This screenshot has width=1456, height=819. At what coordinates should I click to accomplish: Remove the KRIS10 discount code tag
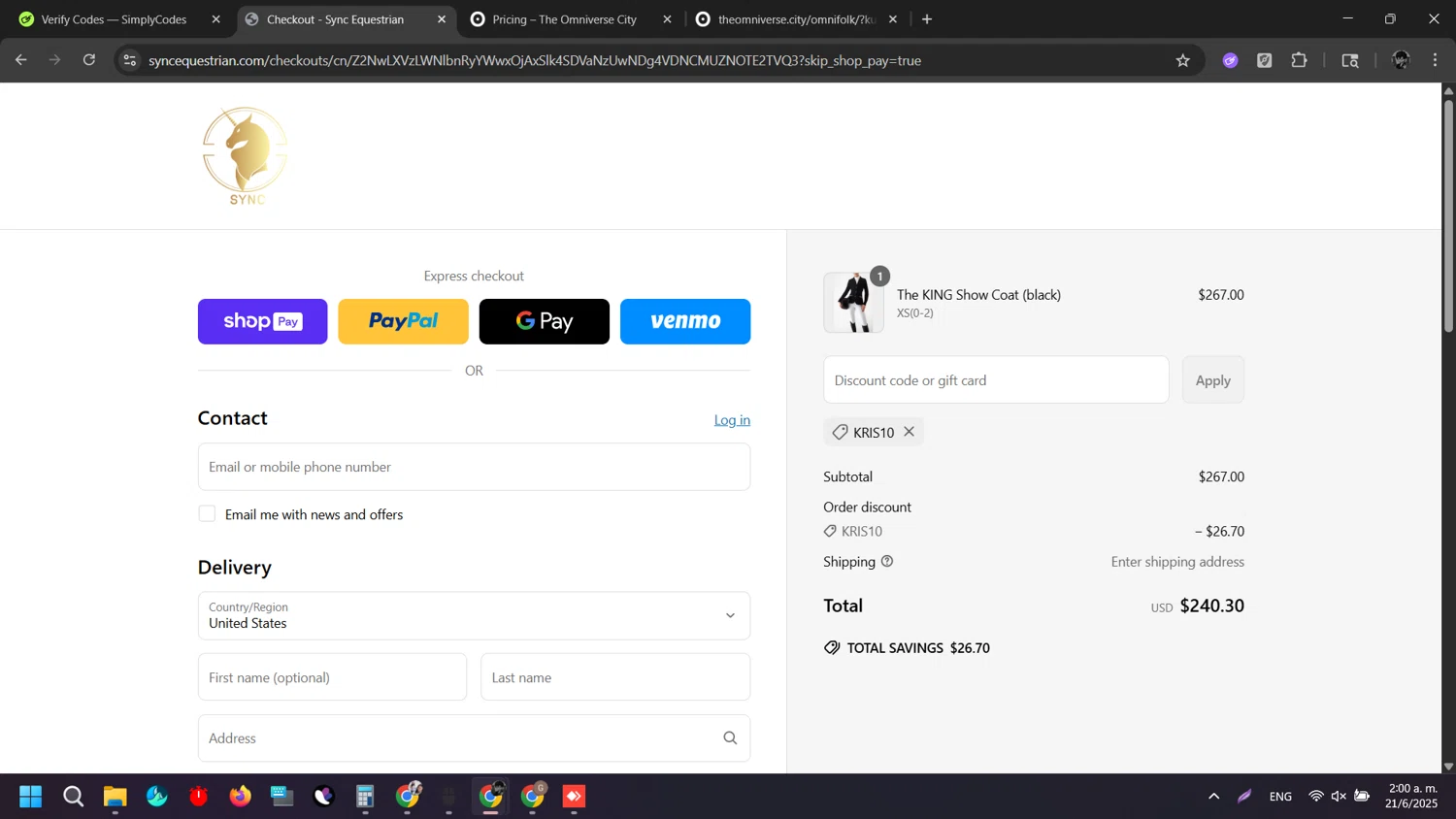click(x=910, y=432)
